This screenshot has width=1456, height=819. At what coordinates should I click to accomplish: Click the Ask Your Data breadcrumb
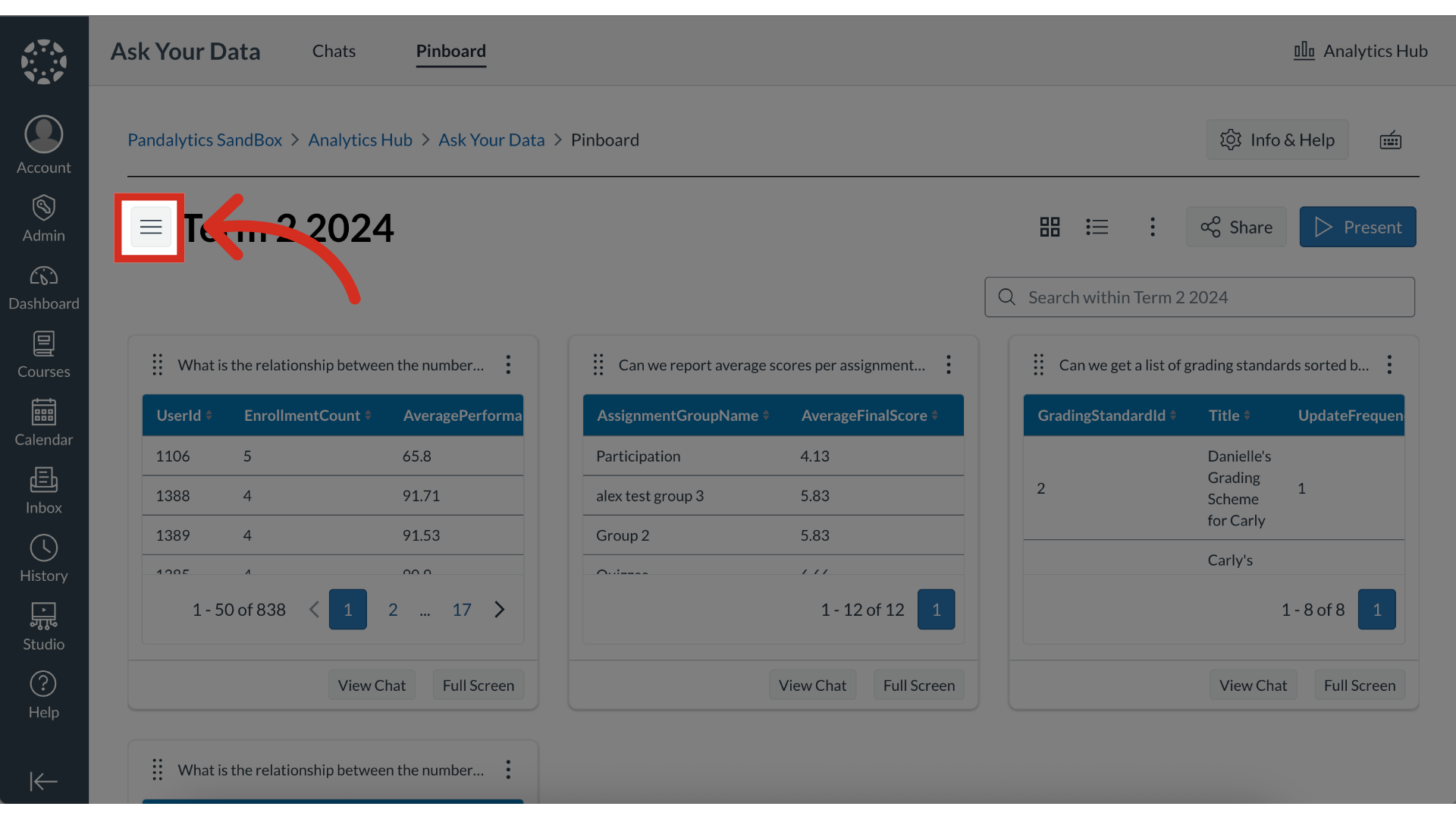click(491, 140)
